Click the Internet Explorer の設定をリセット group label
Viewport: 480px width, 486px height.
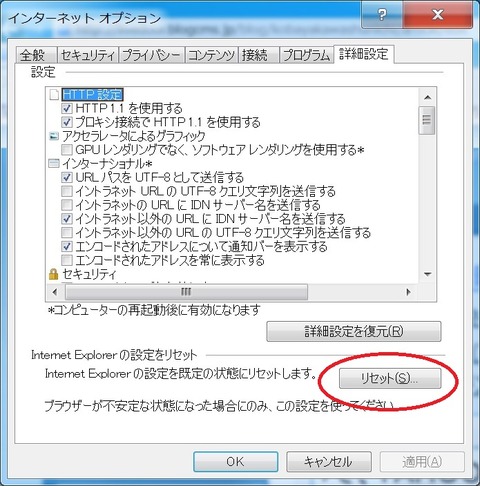tap(114, 355)
